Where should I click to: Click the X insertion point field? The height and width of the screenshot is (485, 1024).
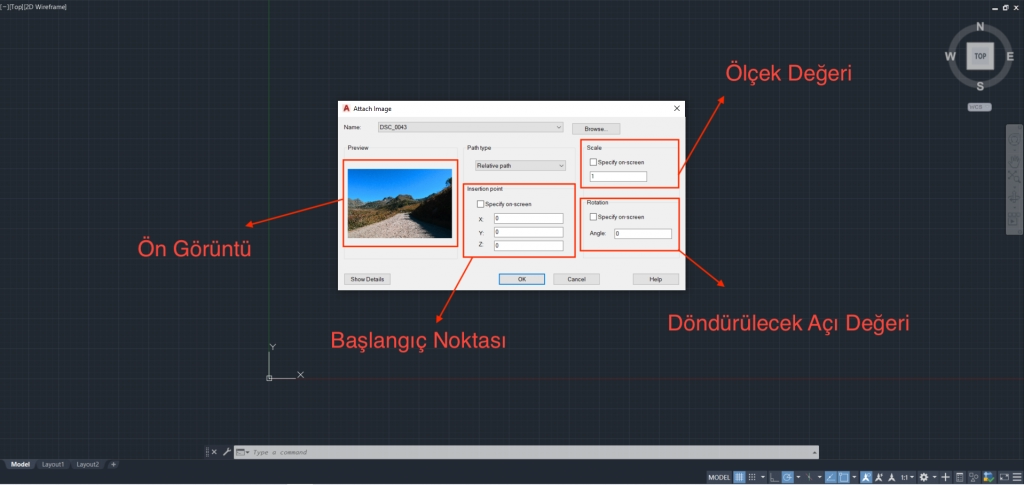click(528, 219)
